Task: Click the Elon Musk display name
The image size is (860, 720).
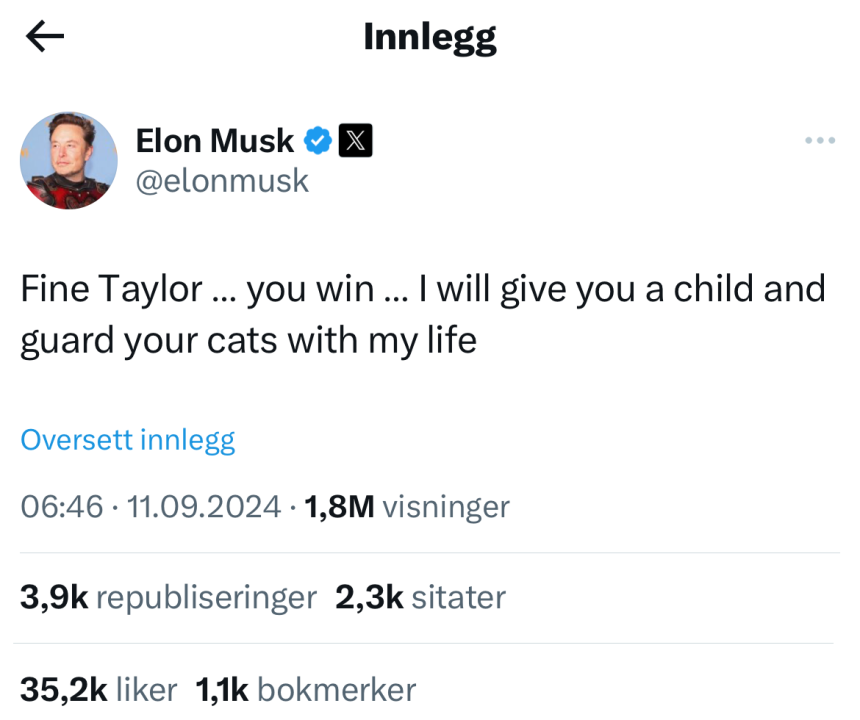Action: point(215,141)
